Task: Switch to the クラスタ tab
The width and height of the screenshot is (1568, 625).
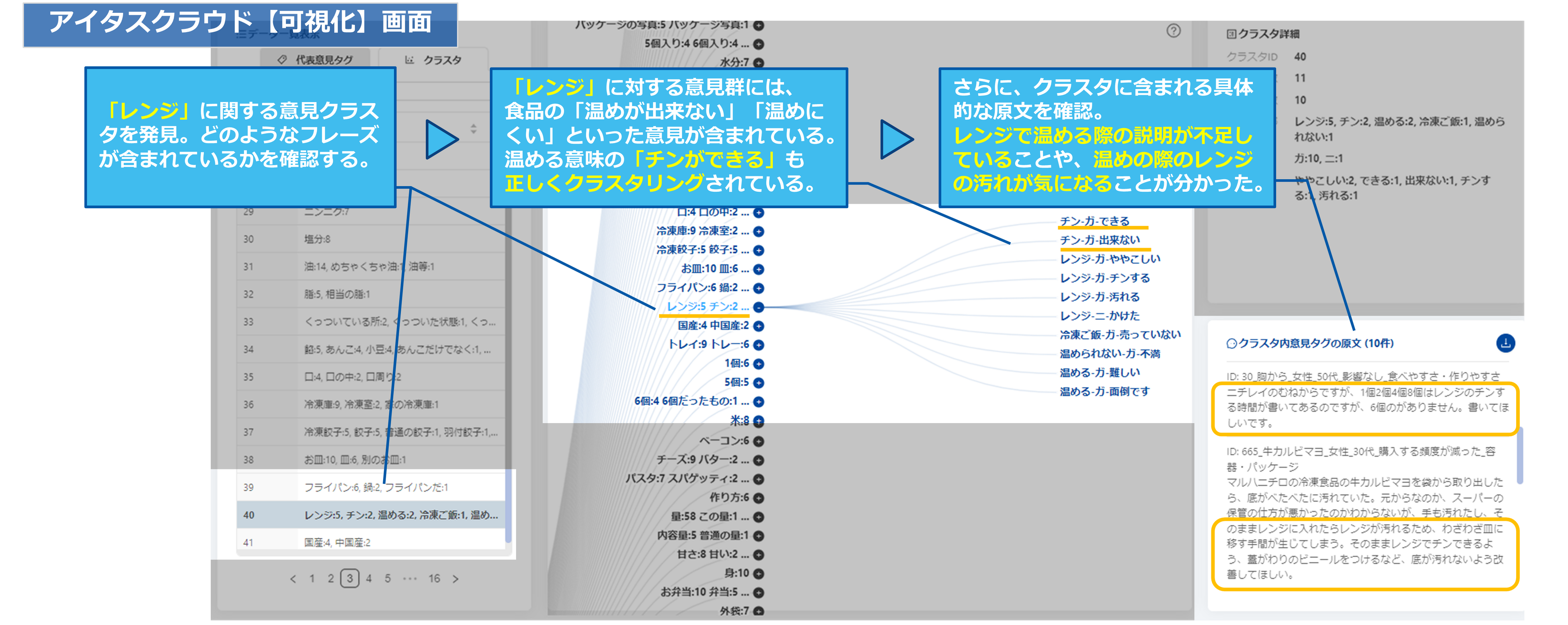Action: tap(433, 59)
